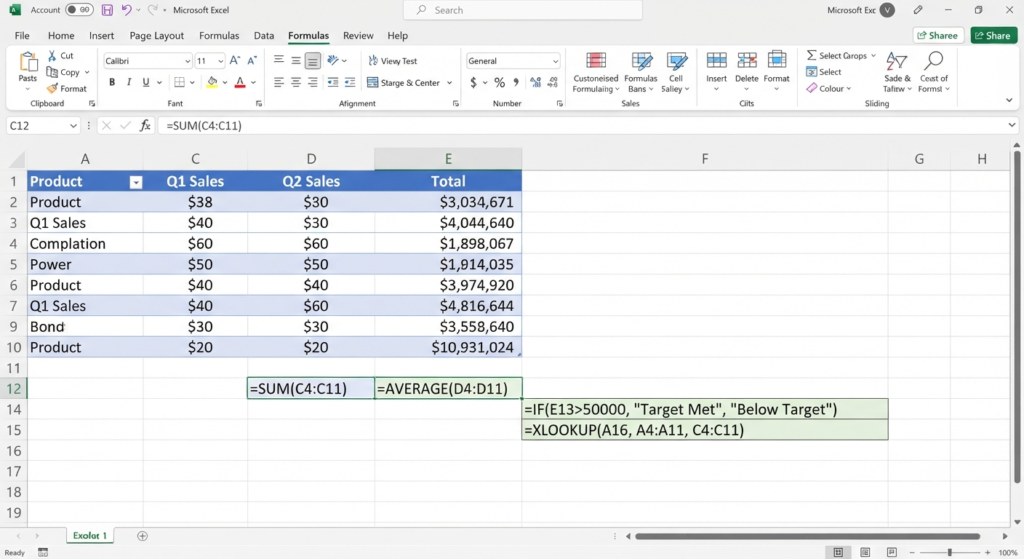Open the File menu
The width and height of the screenshot is (1024, 559).
tap(22, 35)
